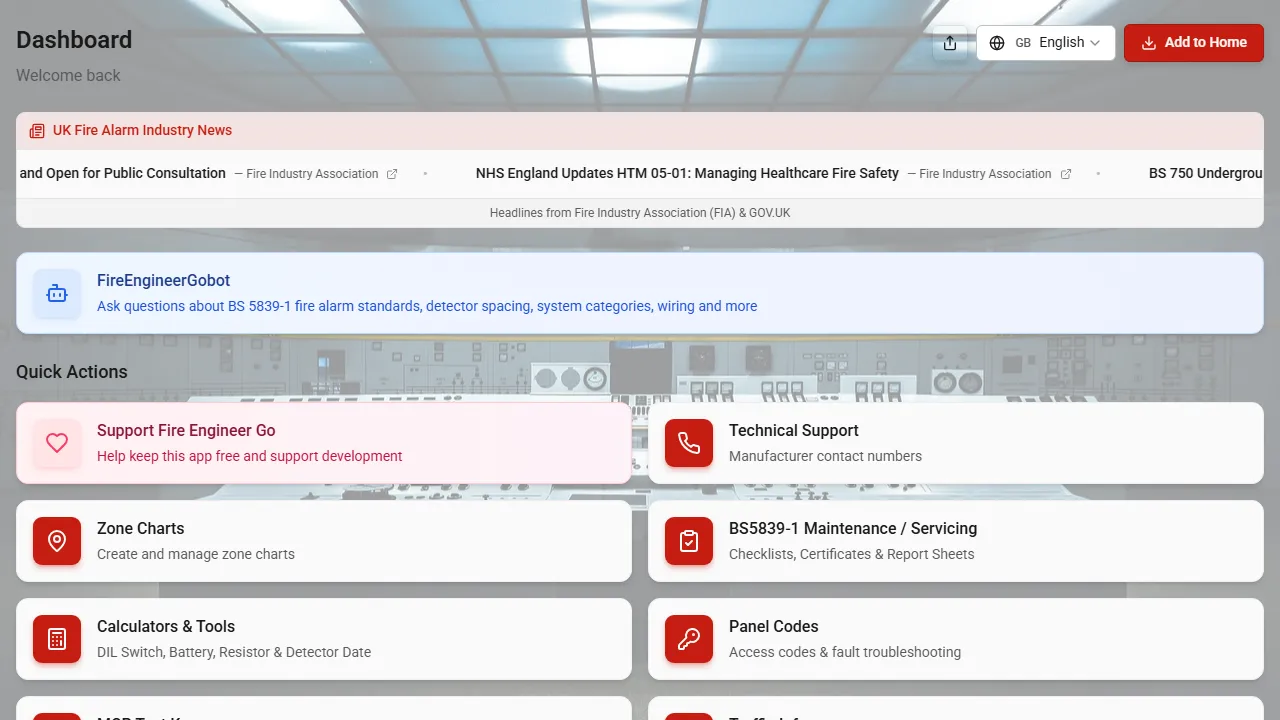1280x720 pixels.
Task: Open the English language dropdown
Action: coord(1046,42)
